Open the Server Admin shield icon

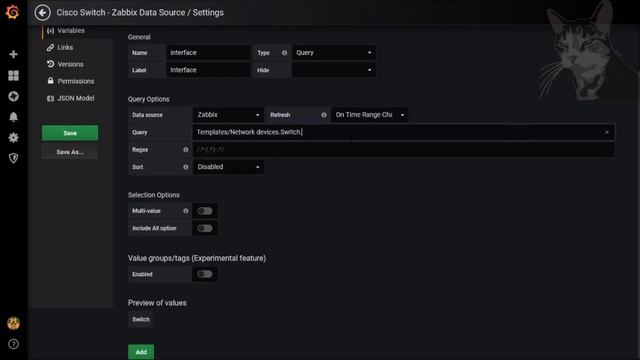pyautogui.click(x=13, y=158)
